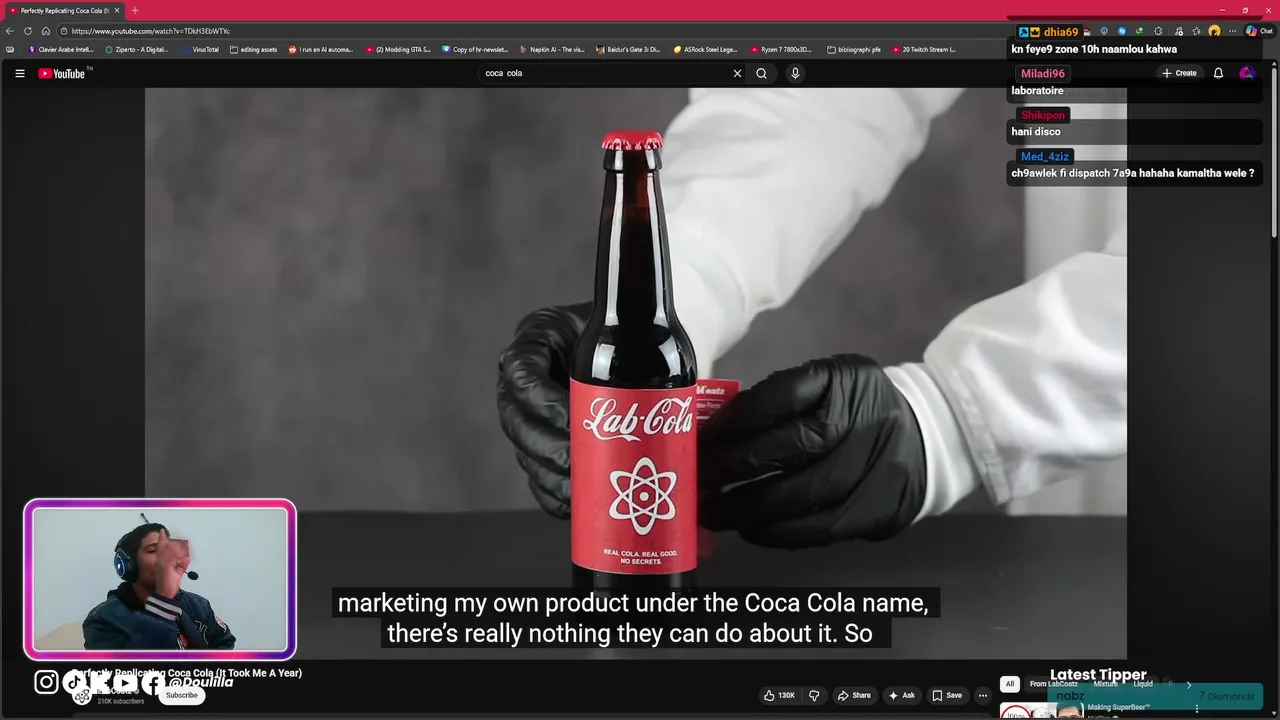Open 'I run an AI automa...' bookmark
This screenshot has width=1280, height=720.
tap(321, 49)
